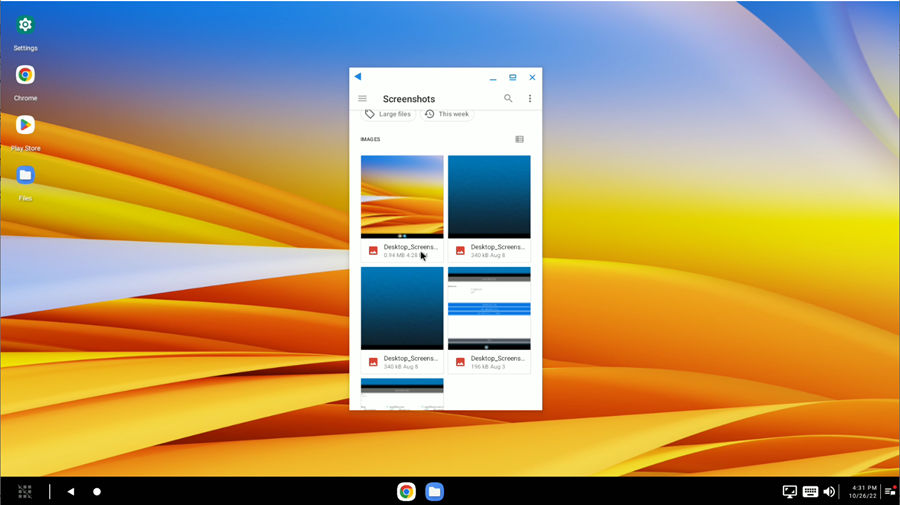Open the app drawer grid on taskbar
Image resolution: width=900 pixels, height=505 pixels.
click(25, 491)
